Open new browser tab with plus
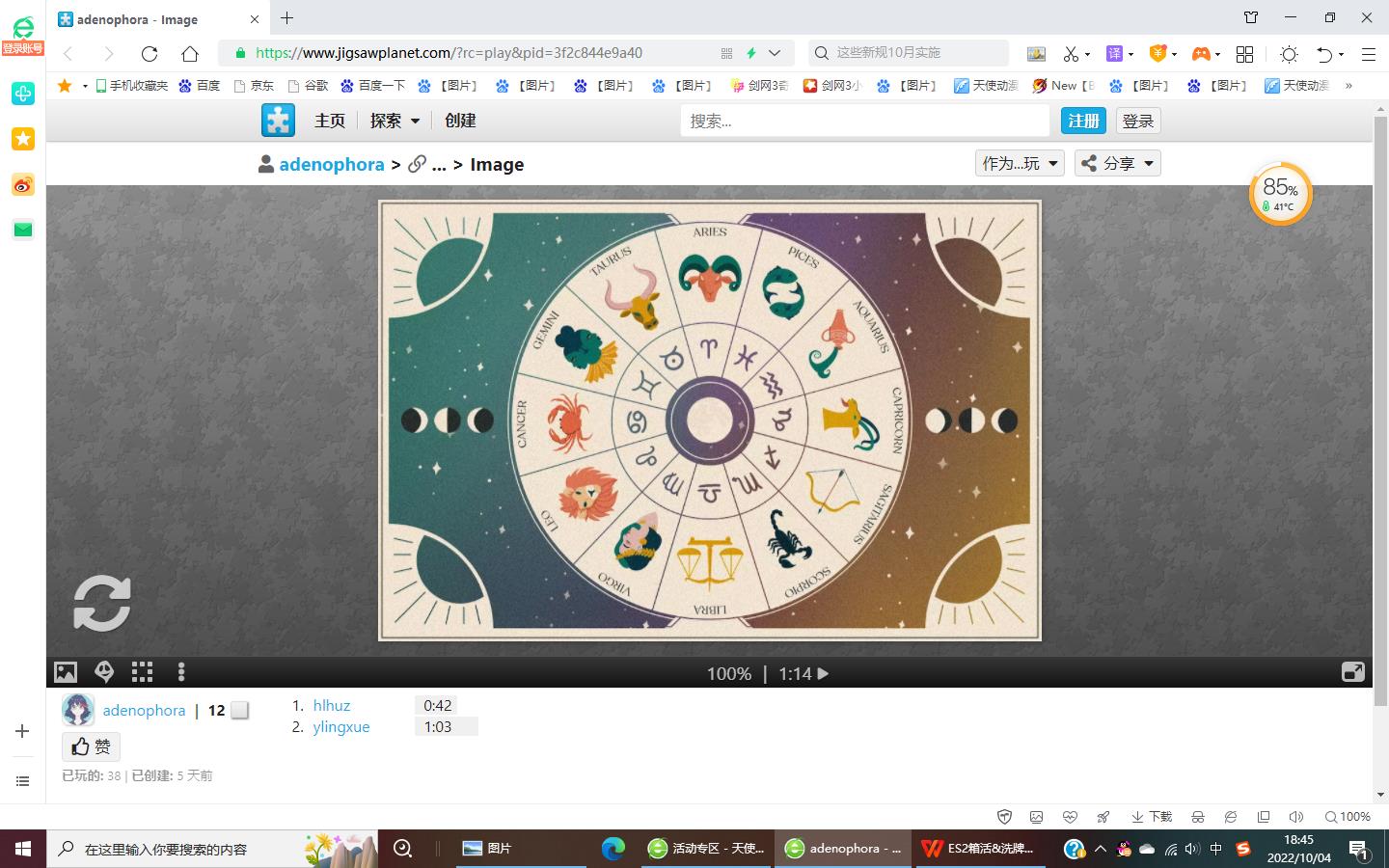The image size is (1389, 868). coord(287,17)
